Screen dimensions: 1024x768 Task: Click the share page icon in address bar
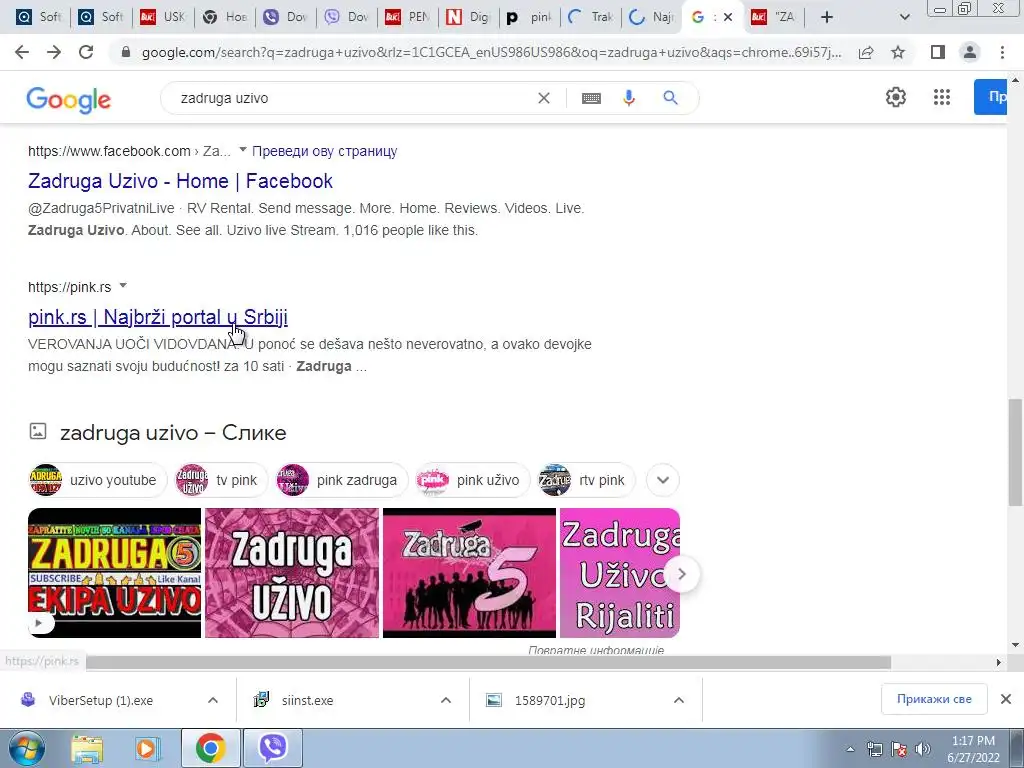click(866, 52)
